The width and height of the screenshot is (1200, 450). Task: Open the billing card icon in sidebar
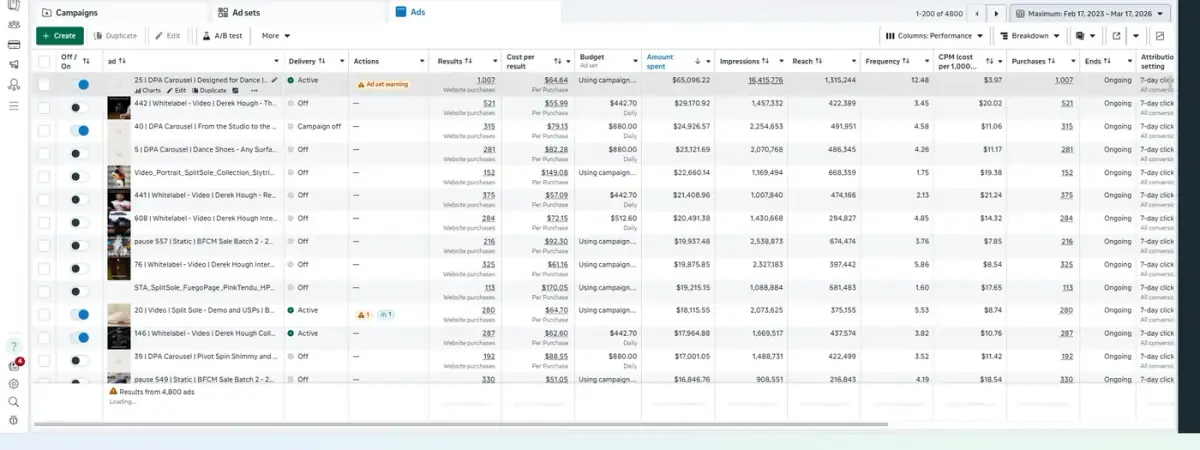point(13,45)
